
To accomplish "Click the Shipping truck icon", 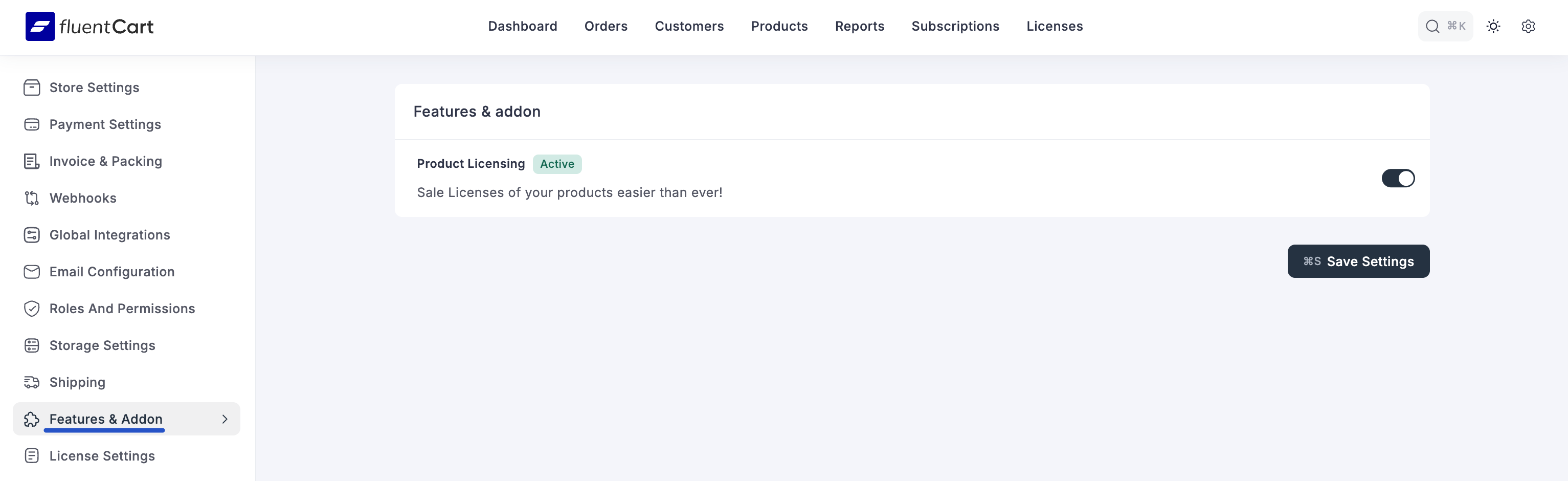I will pyautogui.click(x=32, y=382).
